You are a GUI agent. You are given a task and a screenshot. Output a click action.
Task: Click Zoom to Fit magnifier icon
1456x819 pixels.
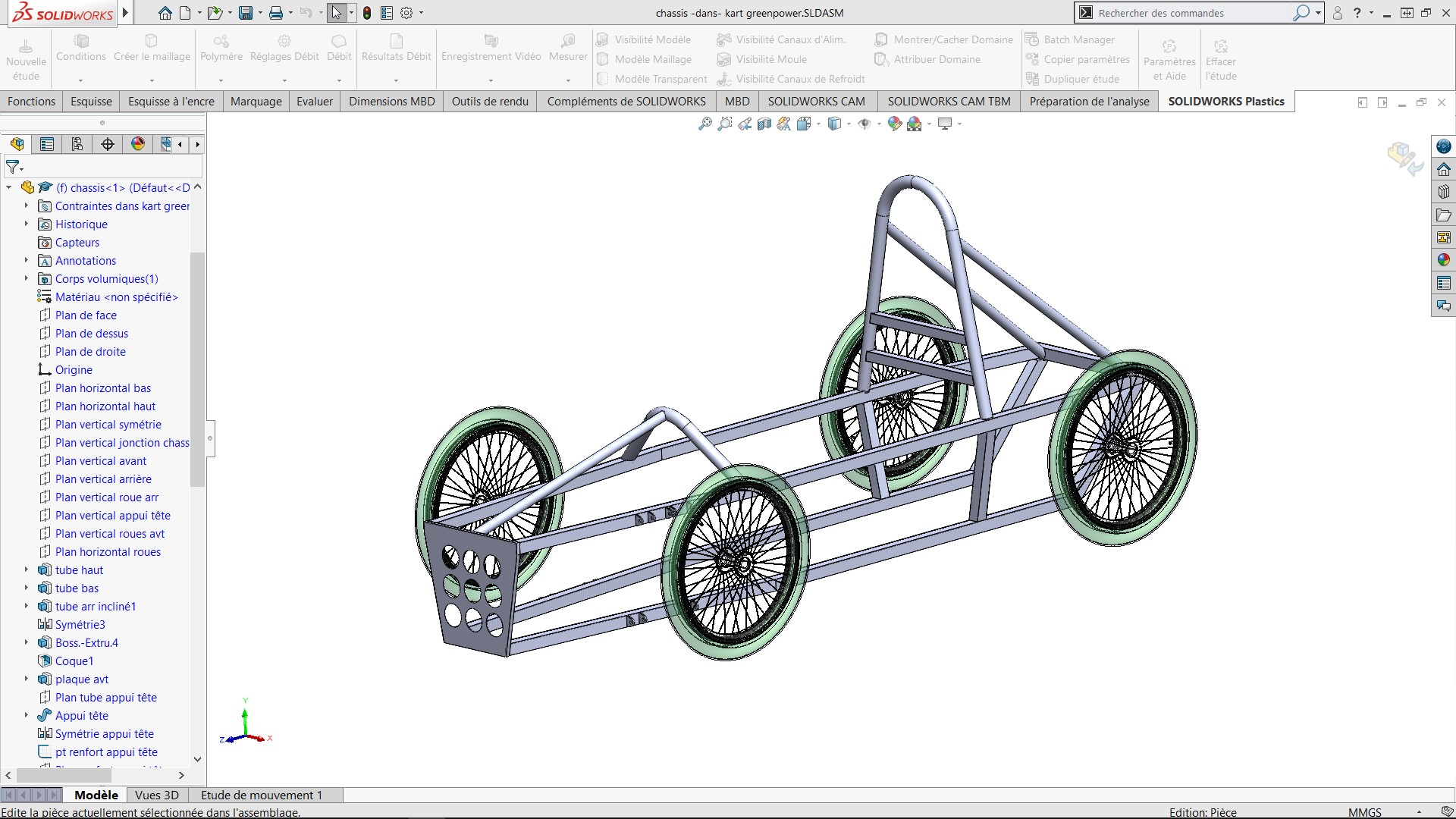coord(705,124)
